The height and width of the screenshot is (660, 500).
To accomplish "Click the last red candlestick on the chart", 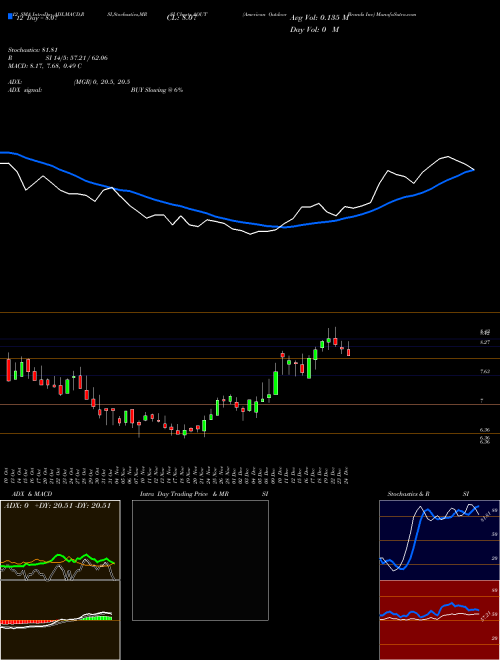I will coord(348,352).
